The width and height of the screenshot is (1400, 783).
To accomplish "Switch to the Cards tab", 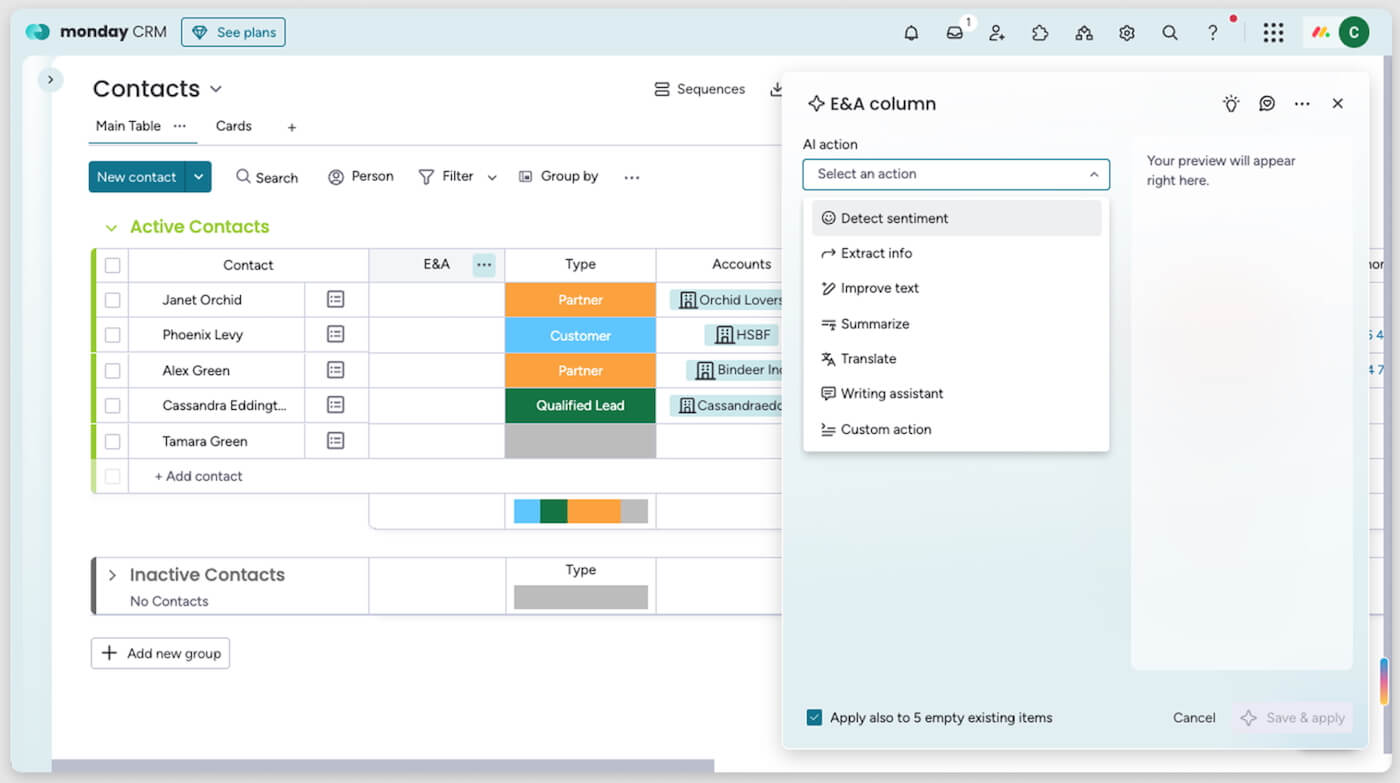I will 233,126.
